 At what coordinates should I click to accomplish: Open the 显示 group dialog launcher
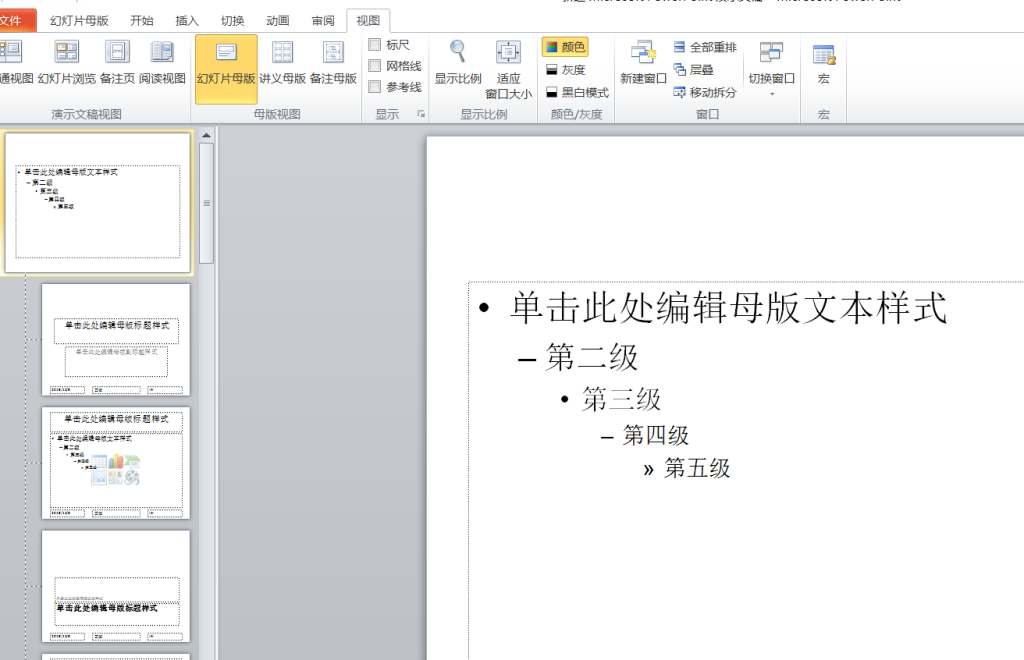[421, 114]
